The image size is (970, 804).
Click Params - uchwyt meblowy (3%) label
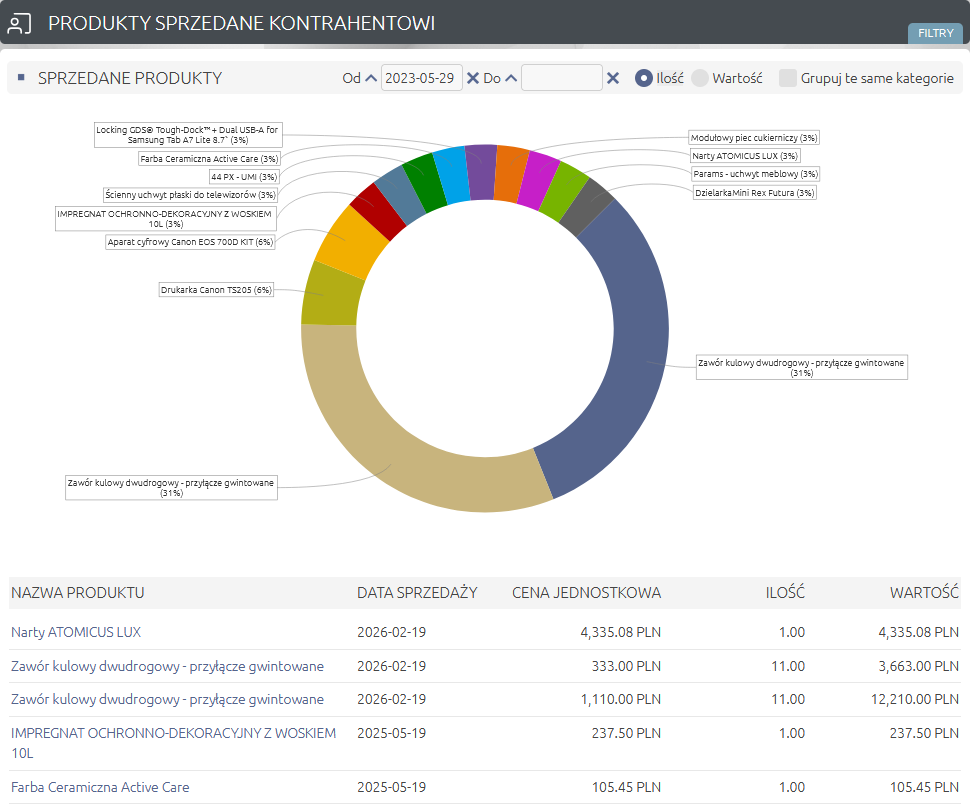click(755, 174)
